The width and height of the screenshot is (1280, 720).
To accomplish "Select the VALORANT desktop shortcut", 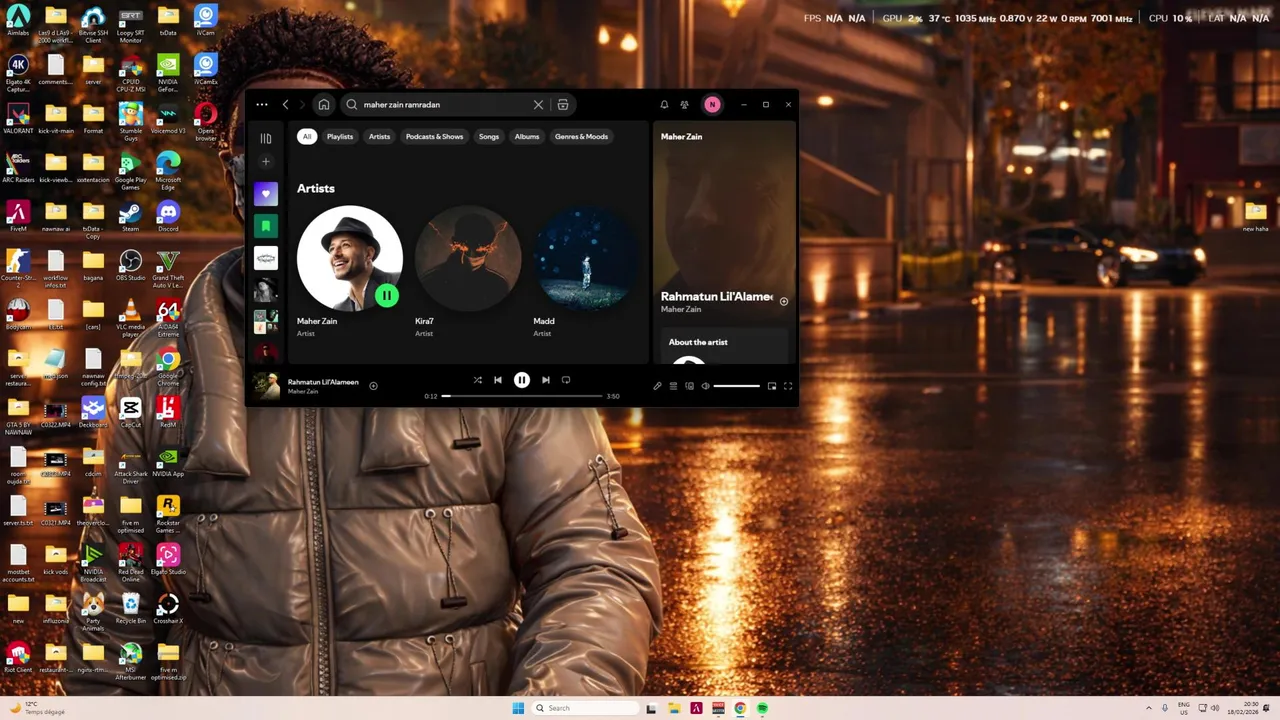I will [x=18, y=118].
